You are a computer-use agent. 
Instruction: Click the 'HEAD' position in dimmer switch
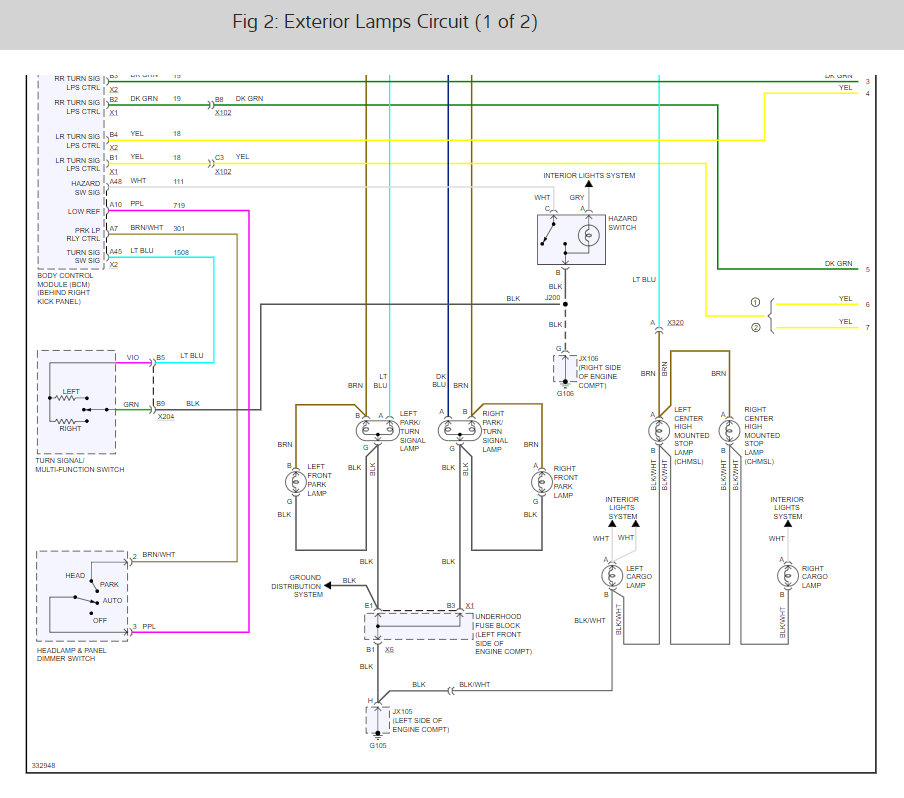coord(75,575)
